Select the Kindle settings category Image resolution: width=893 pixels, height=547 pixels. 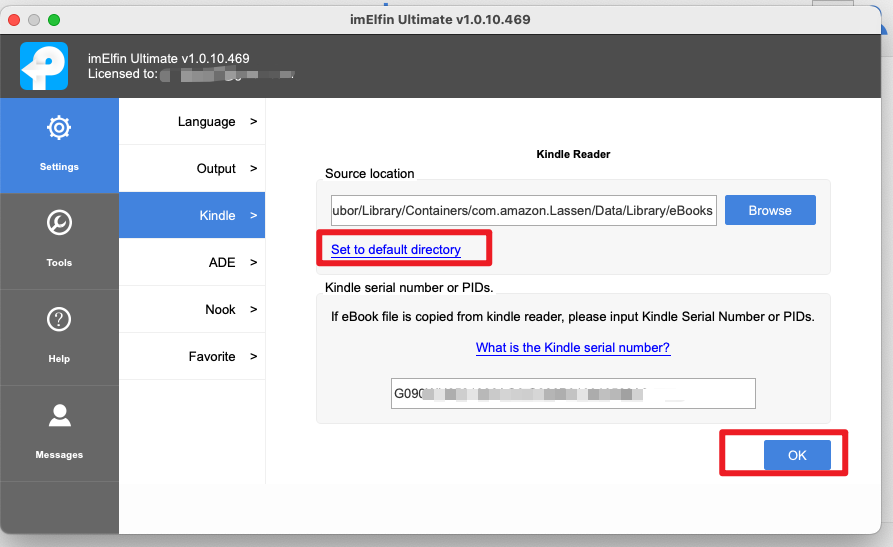192,215
